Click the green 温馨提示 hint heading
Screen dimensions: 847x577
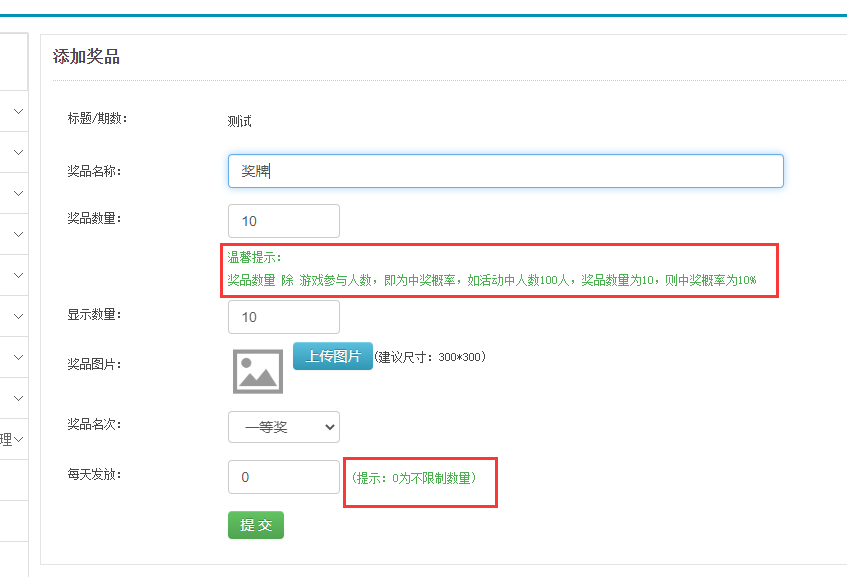(x=255, y=258)
